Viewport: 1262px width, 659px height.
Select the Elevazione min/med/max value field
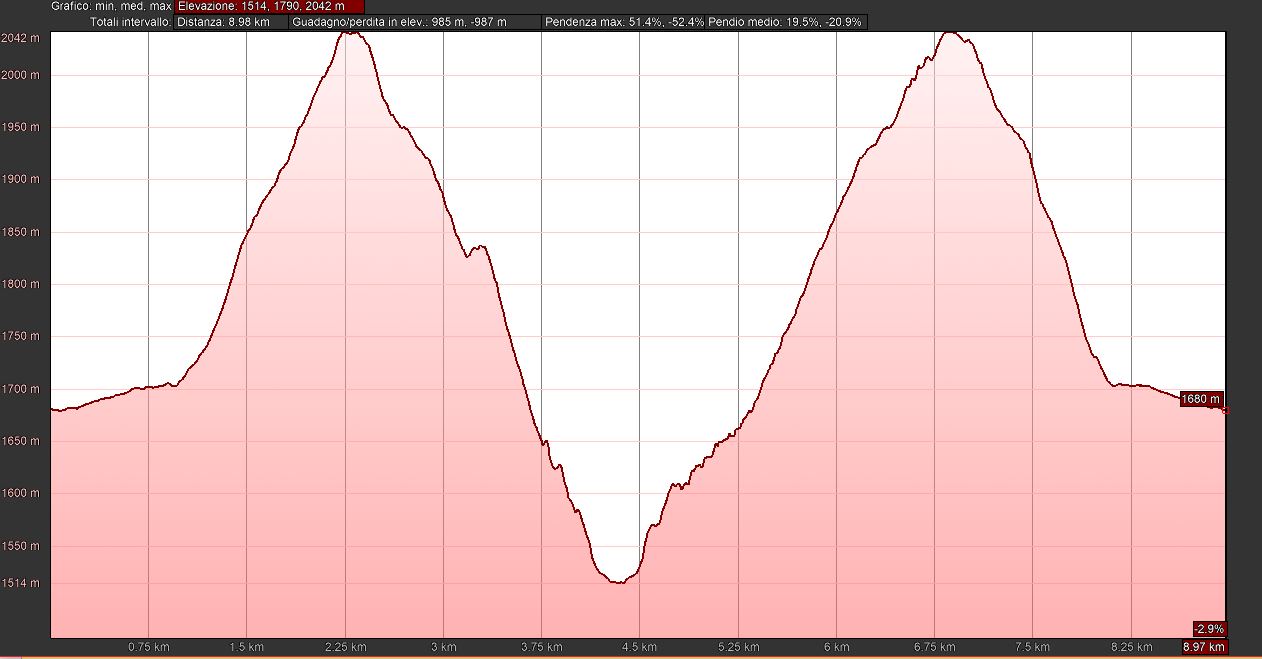point(268,6)
